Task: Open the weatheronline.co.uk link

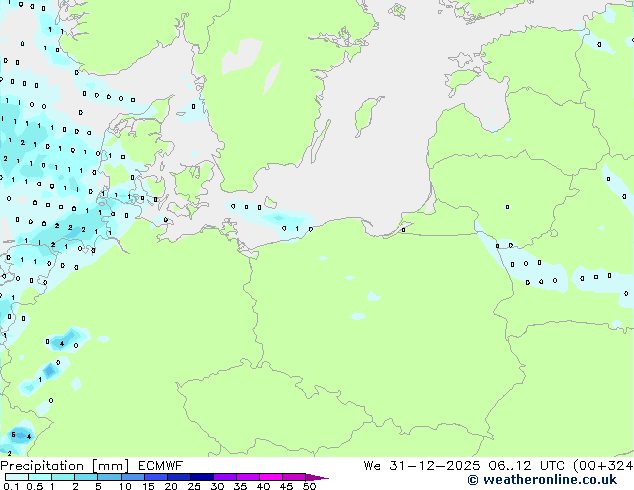Action: click(542, 480)
